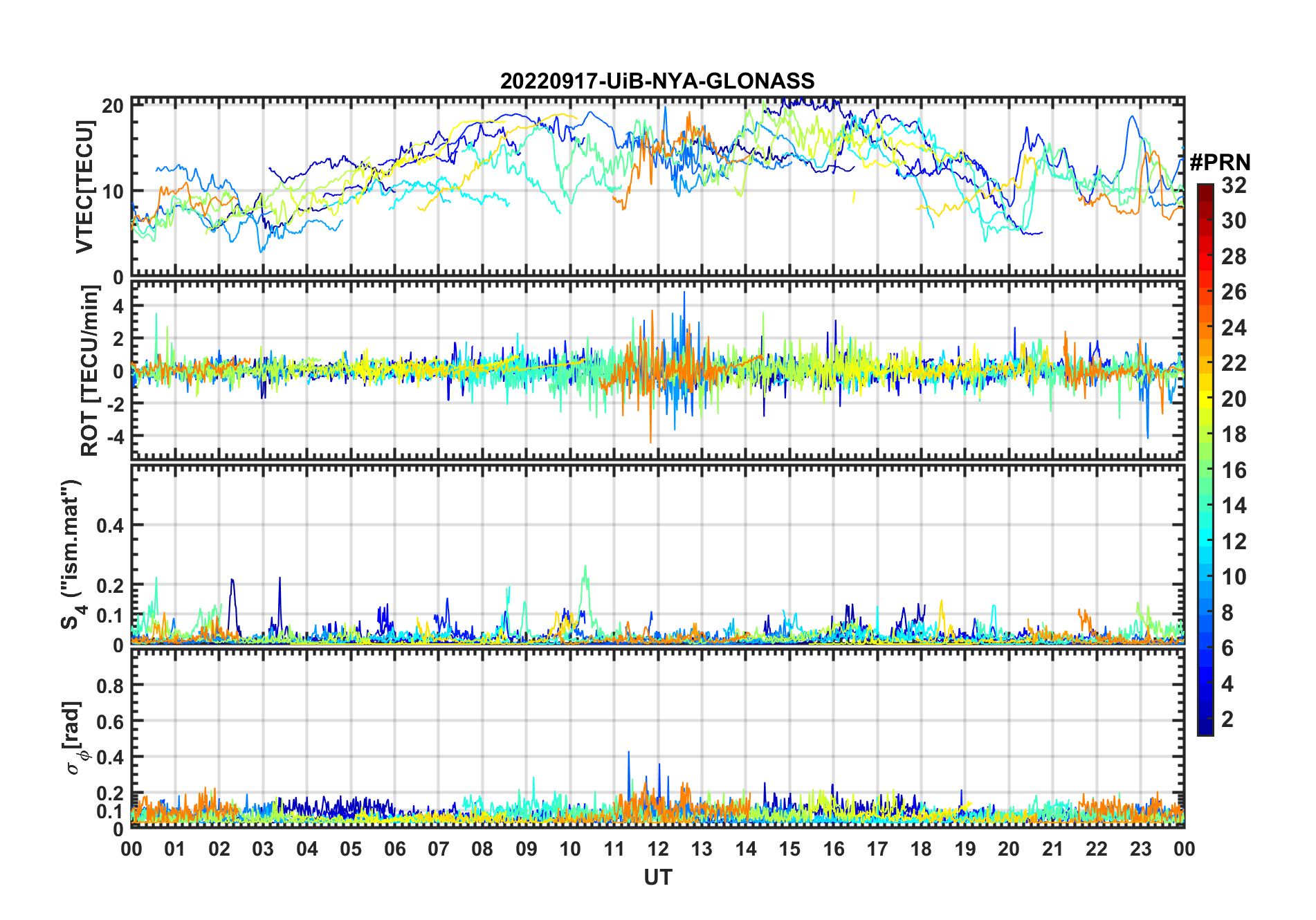Click the 0.8 tick on the sigma-phi axis

click(111, 686)
